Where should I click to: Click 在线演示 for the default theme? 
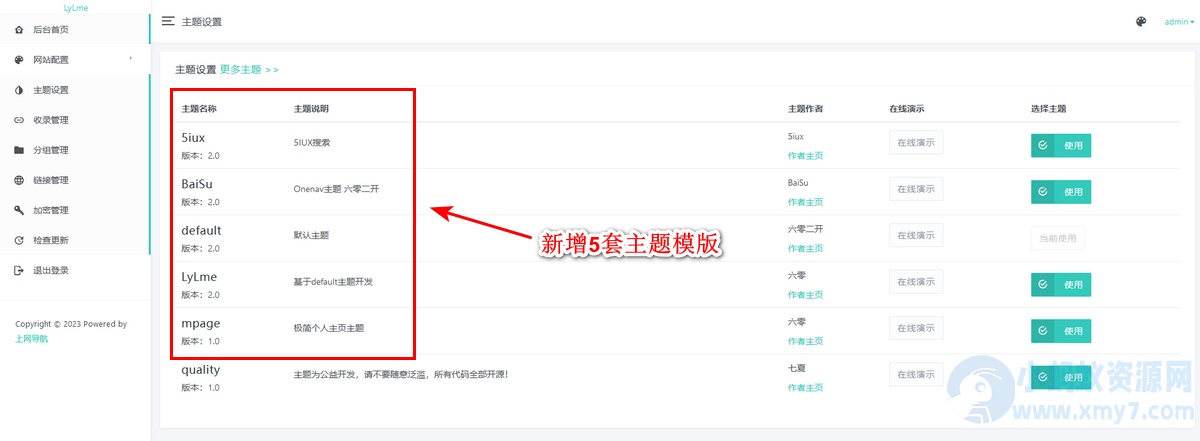916,235
